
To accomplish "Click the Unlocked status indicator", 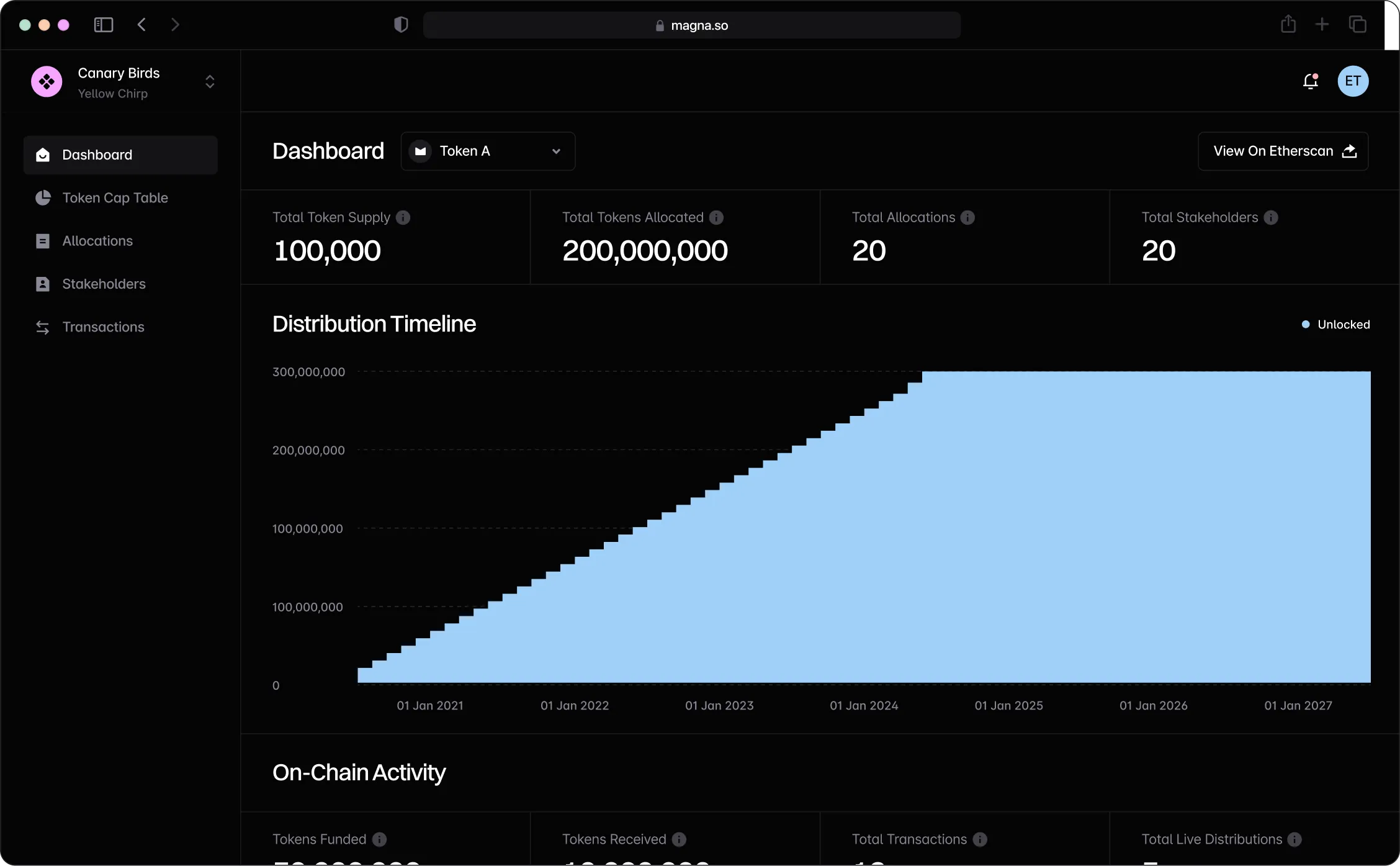I will [x=1335, y=324].
